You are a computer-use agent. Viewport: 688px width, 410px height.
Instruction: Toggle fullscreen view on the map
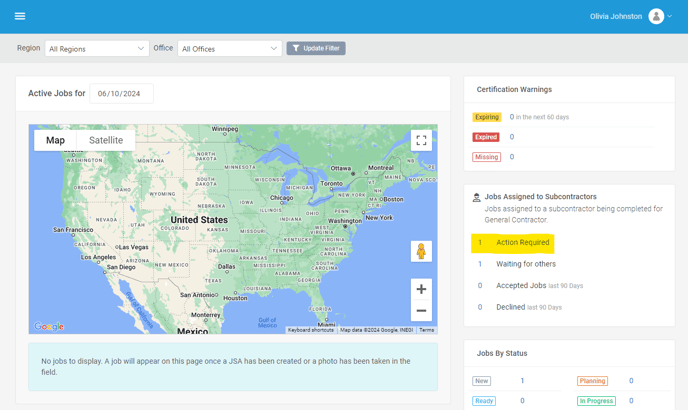point(421,140)
